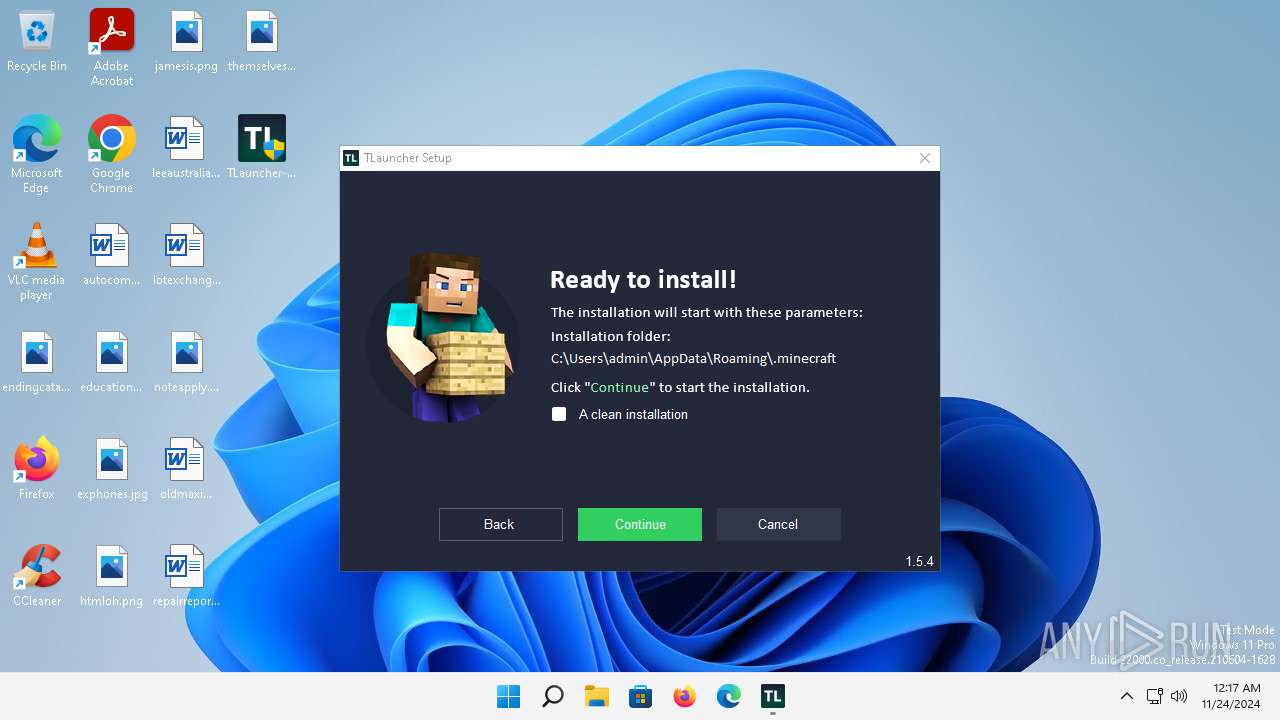Go Back in TLauncher Setup
This screenshot has width=1280, height=720.
(501, 524)
